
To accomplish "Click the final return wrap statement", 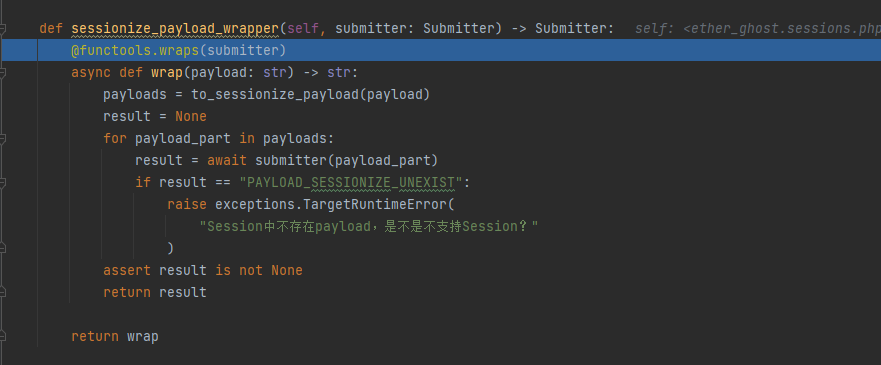I will point(115,336).
